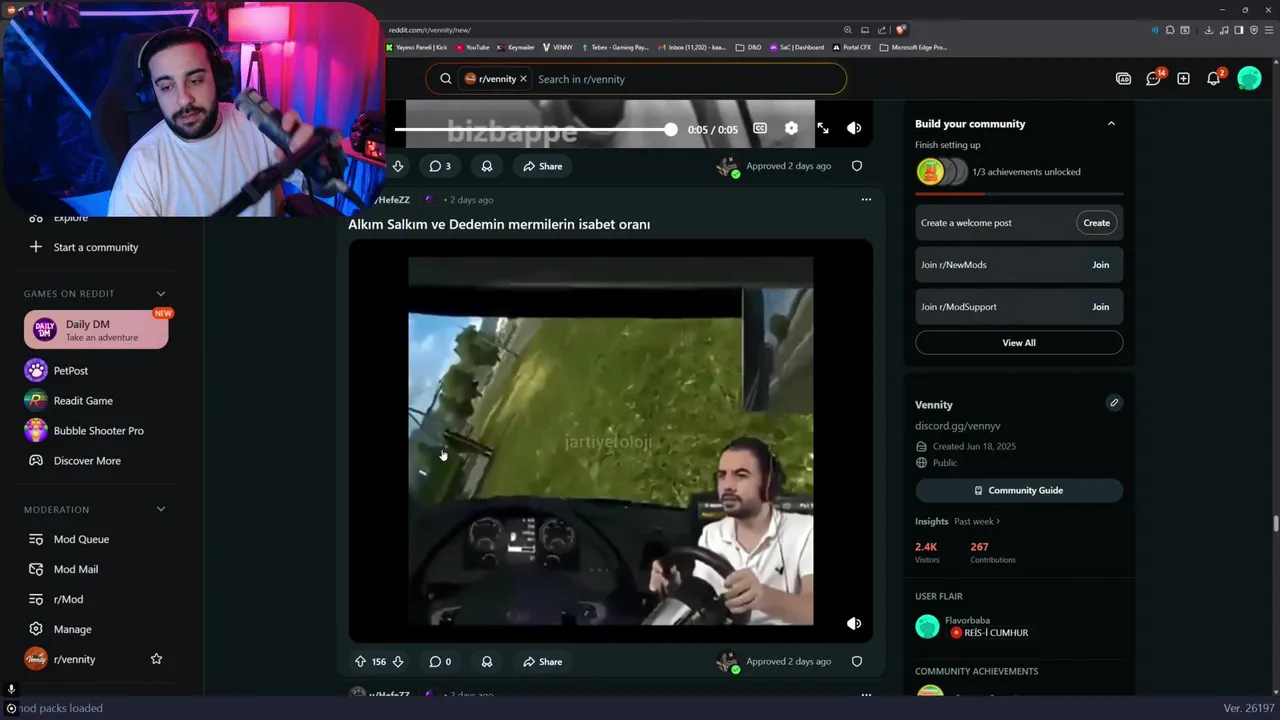Seek top video progress slider handle
Viewport: 1280px width, 720px height.
pyautogui.click(x=670, y=129)
